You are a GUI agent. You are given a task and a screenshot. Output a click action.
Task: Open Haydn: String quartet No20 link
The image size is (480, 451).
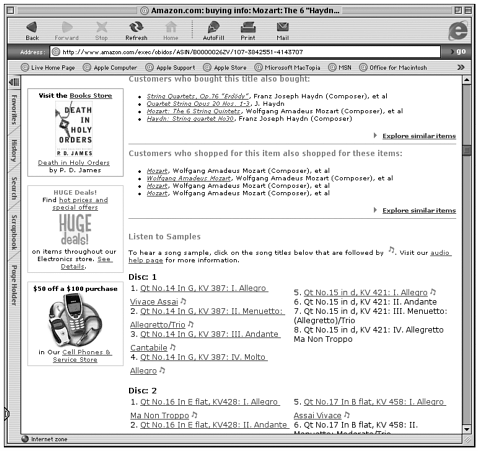point(191,119)
